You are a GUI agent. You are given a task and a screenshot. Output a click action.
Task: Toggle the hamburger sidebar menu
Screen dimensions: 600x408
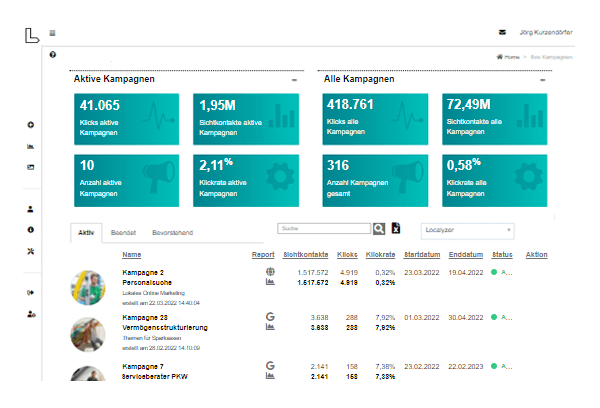[52, 33]
